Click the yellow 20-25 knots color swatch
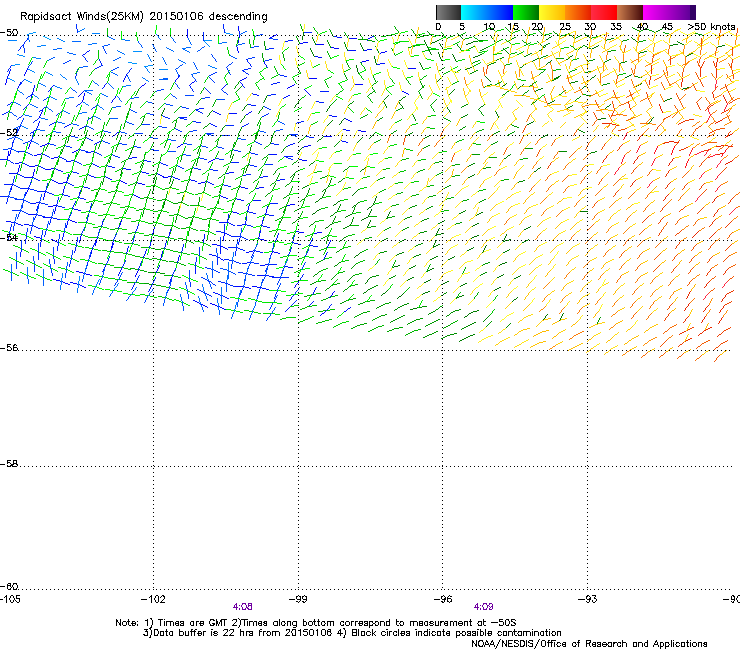This screenshot has width=740, height=650. point(552,12)
